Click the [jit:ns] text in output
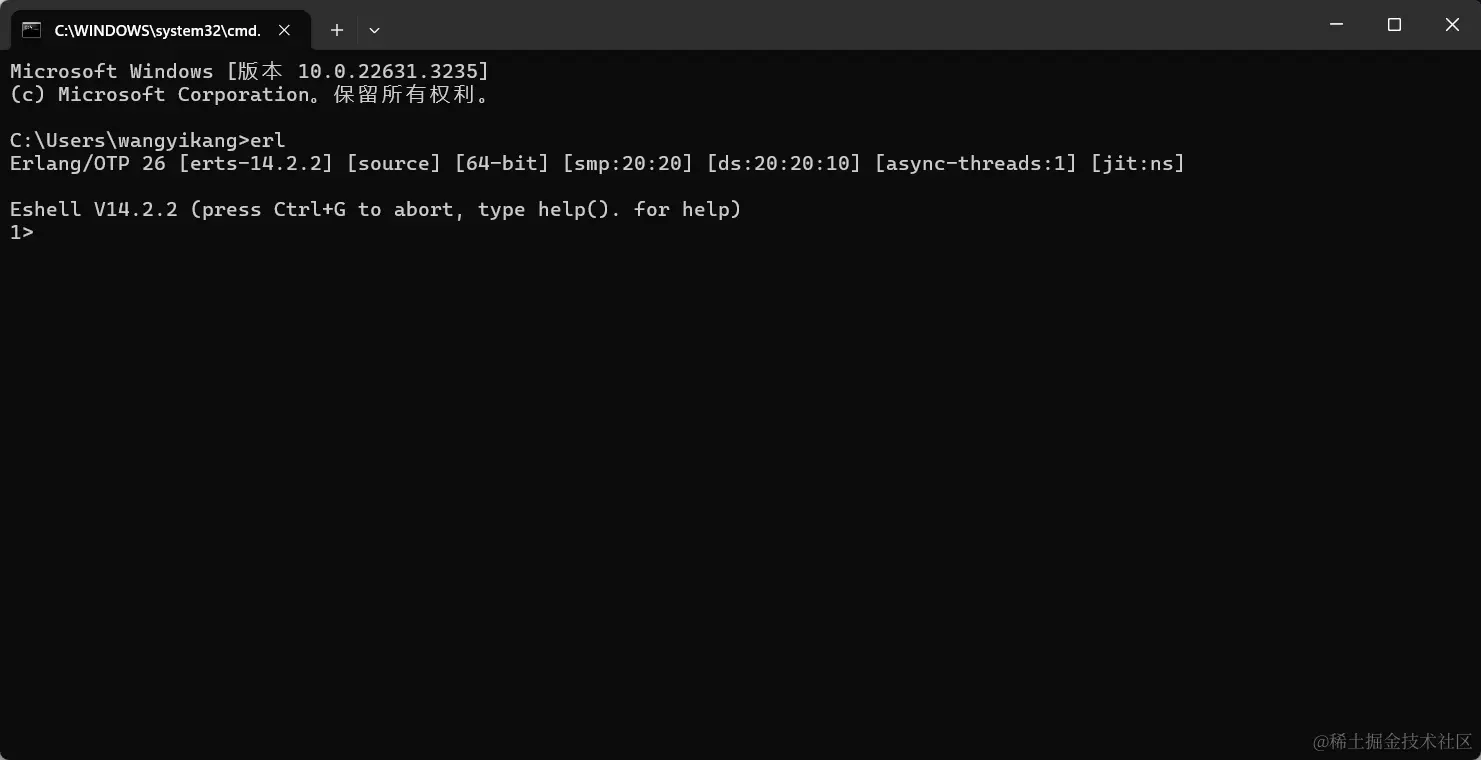1481x760 pixels. click(x=1137, y=163)
